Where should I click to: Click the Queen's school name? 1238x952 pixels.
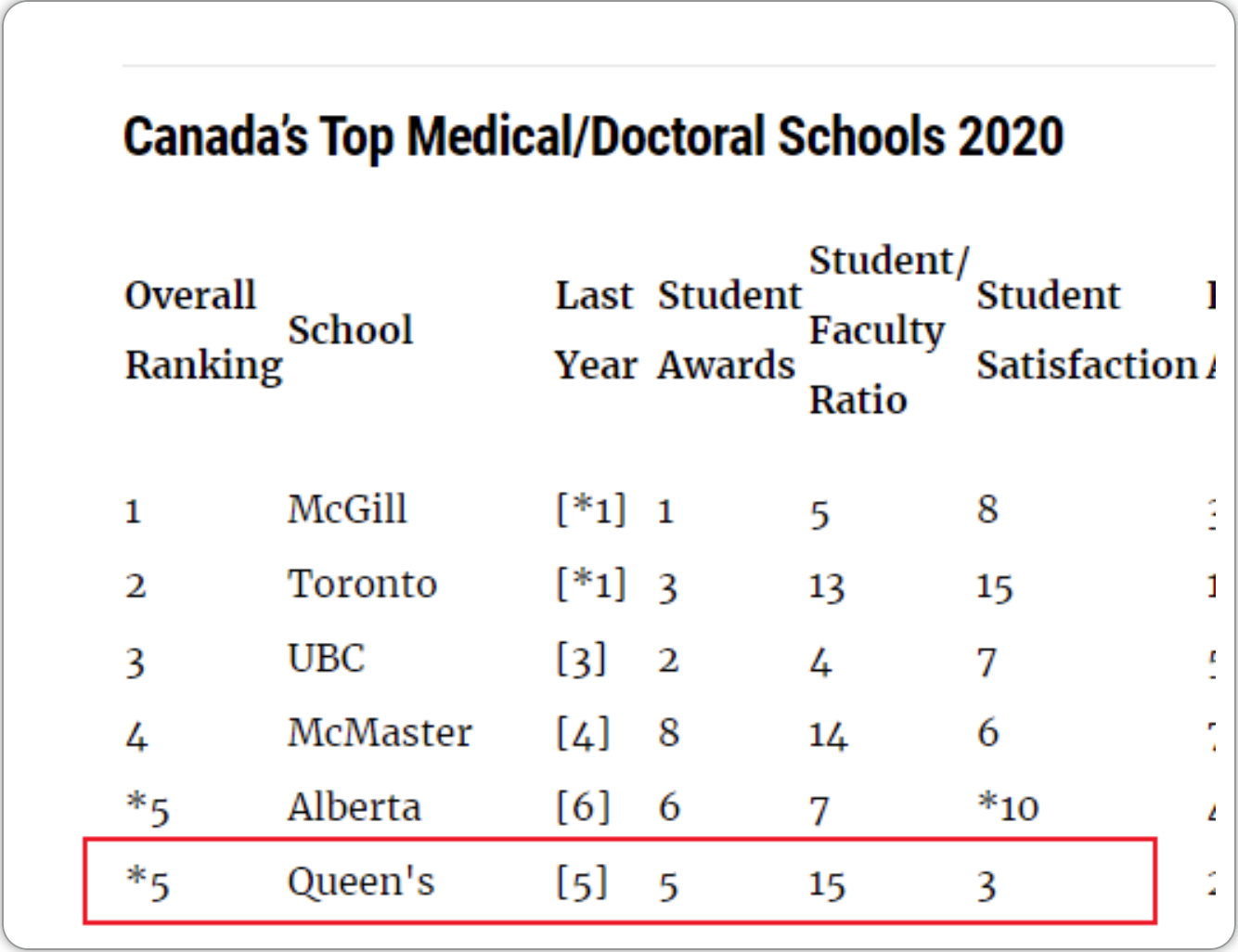coord(360,881)
